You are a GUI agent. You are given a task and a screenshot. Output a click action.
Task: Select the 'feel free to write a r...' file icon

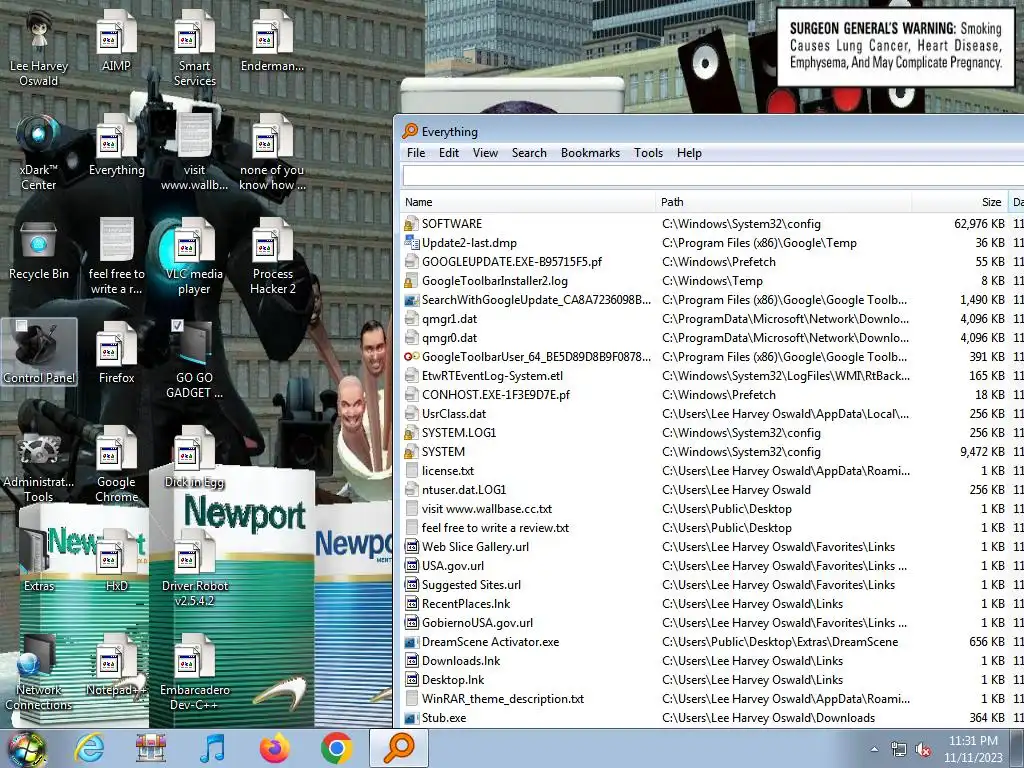pyautogui.click(x=116, y=257)
